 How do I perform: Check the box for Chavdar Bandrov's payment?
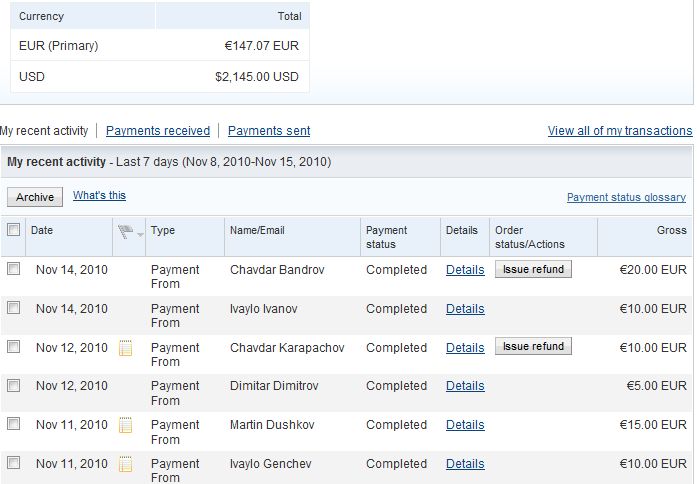(x=14, y=269)
